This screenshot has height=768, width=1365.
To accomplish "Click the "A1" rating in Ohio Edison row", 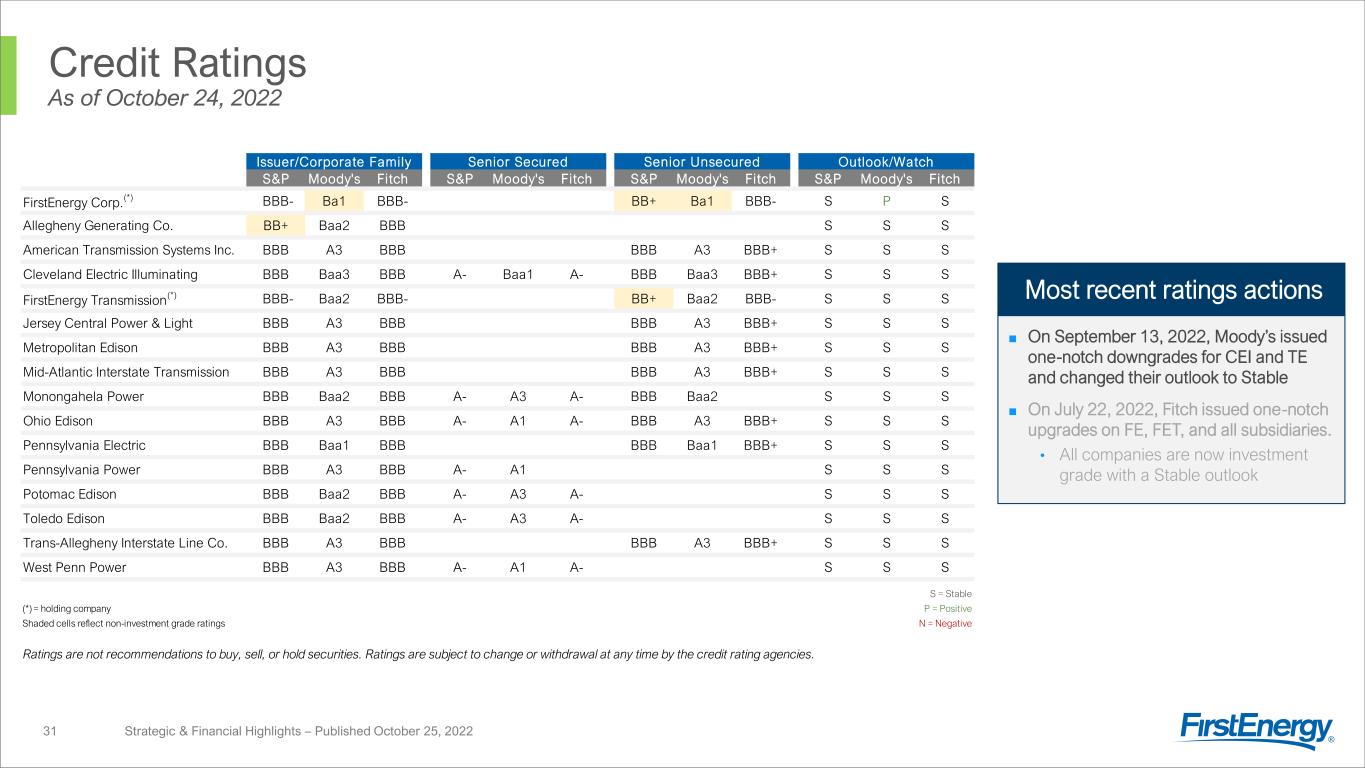I will (518, 421).
